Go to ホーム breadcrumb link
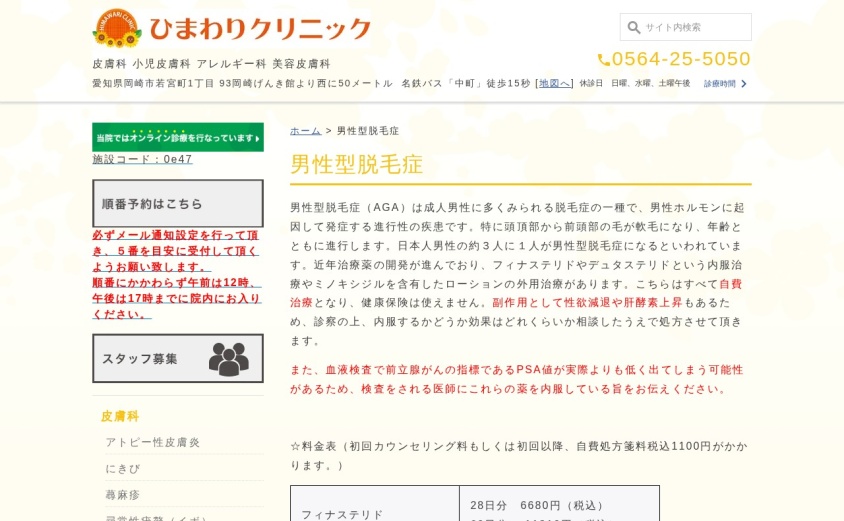 [x=305, y=131]
